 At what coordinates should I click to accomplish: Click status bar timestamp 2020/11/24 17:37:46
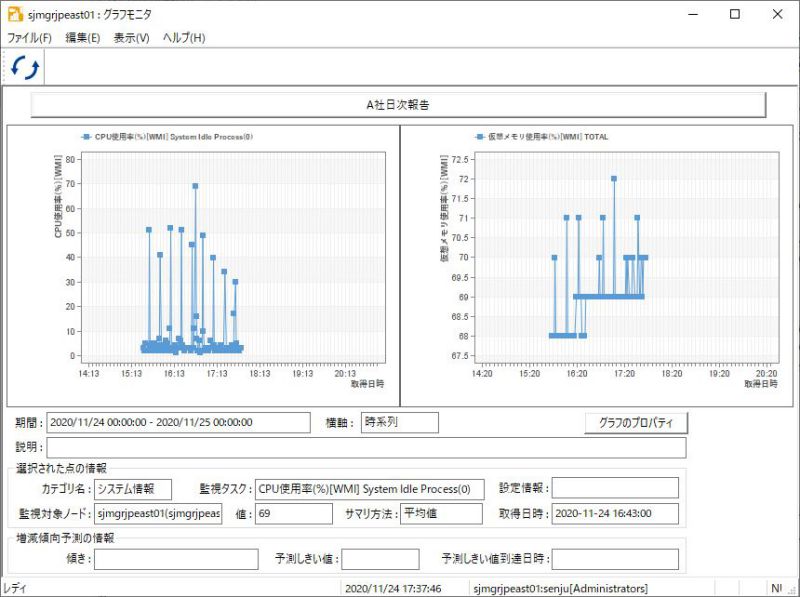coord(393,588)
